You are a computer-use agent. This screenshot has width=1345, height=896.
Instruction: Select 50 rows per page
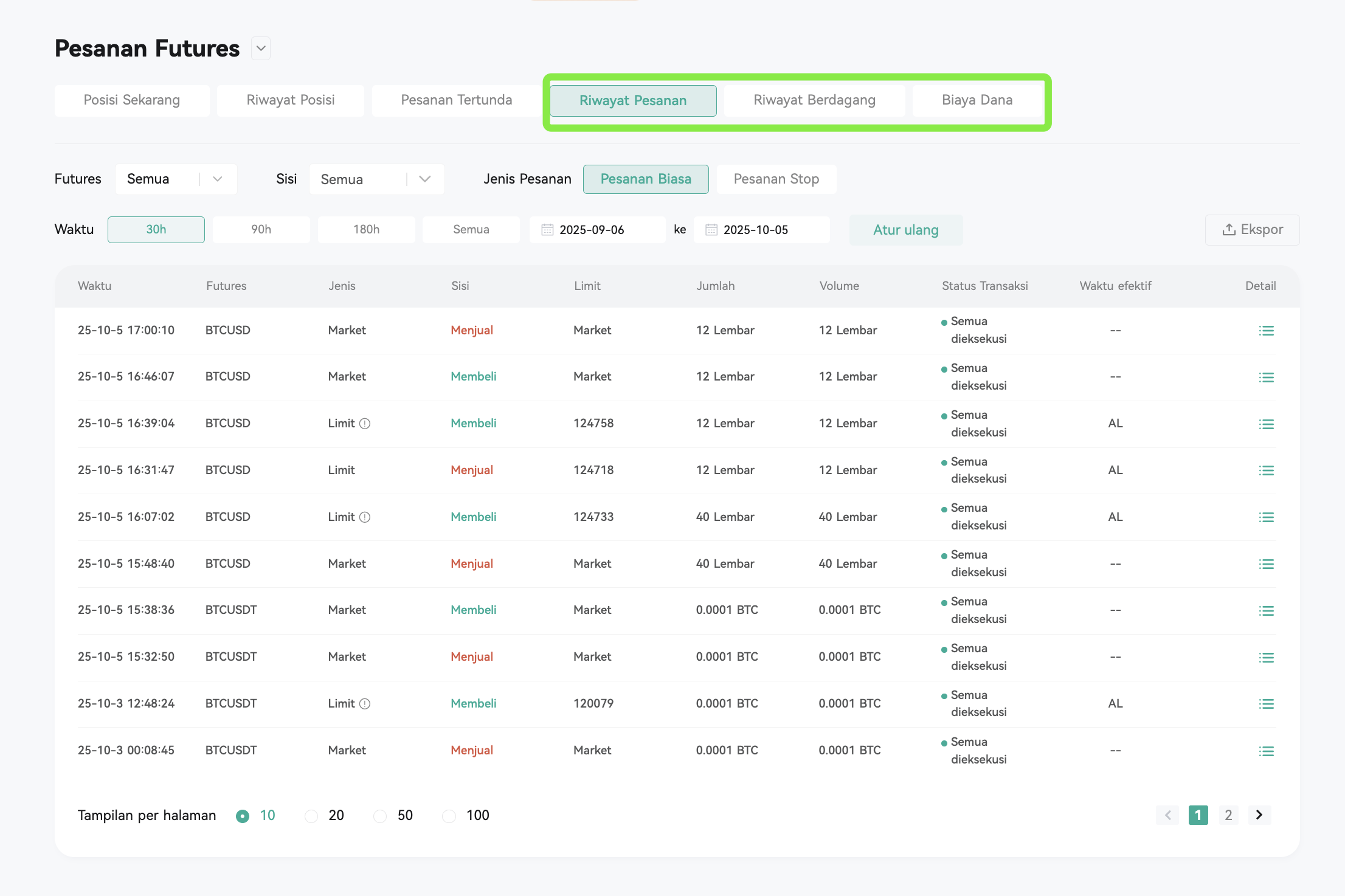380,816
